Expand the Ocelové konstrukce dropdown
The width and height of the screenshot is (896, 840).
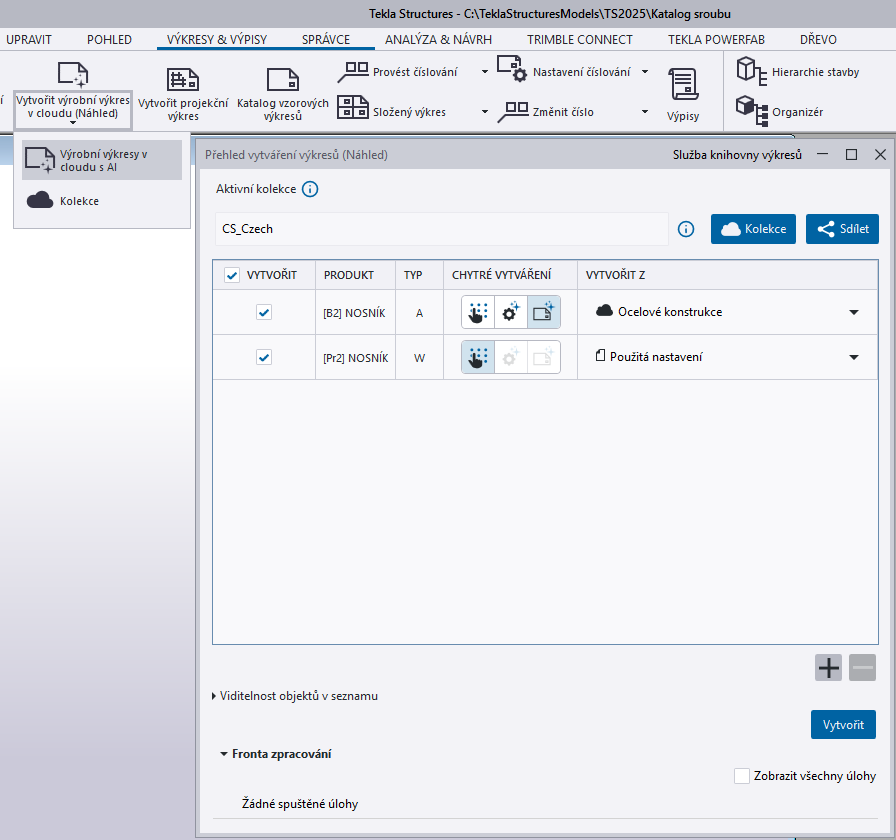(x=854, y=313)
